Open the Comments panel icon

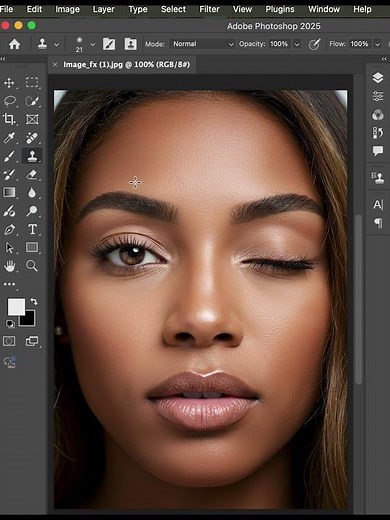coord(378,151)
